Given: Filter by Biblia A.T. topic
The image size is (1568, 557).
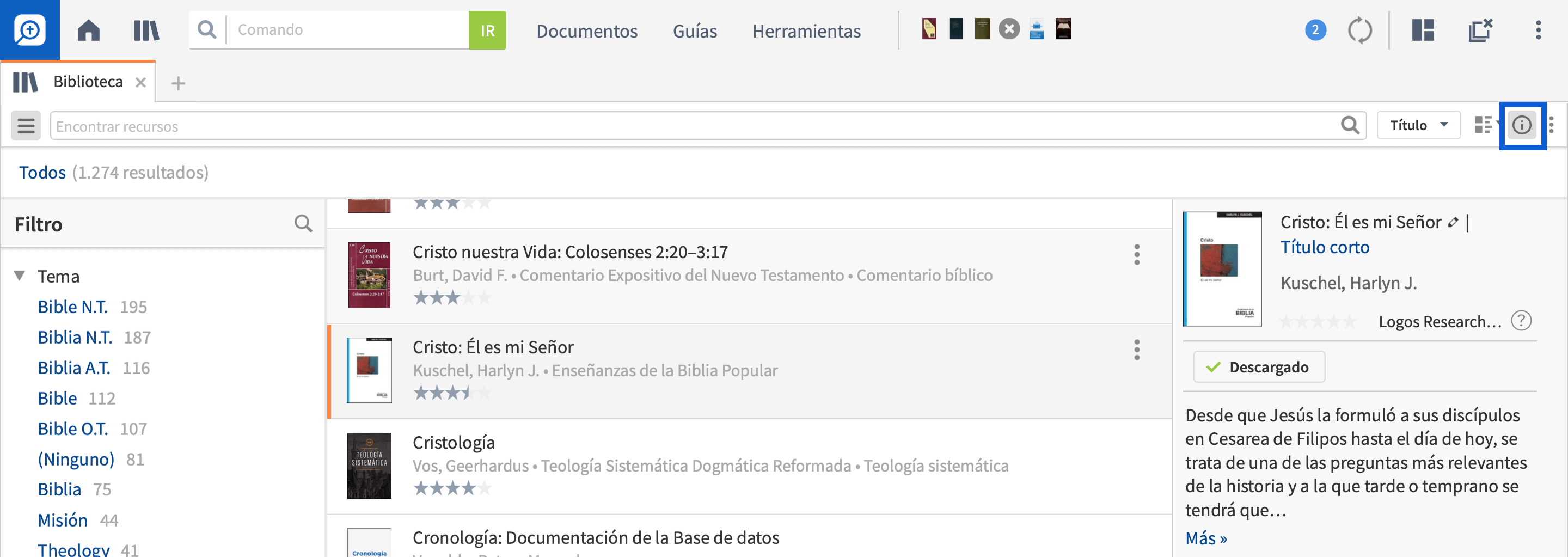Looking at the screenshot, I should [73, 368].
